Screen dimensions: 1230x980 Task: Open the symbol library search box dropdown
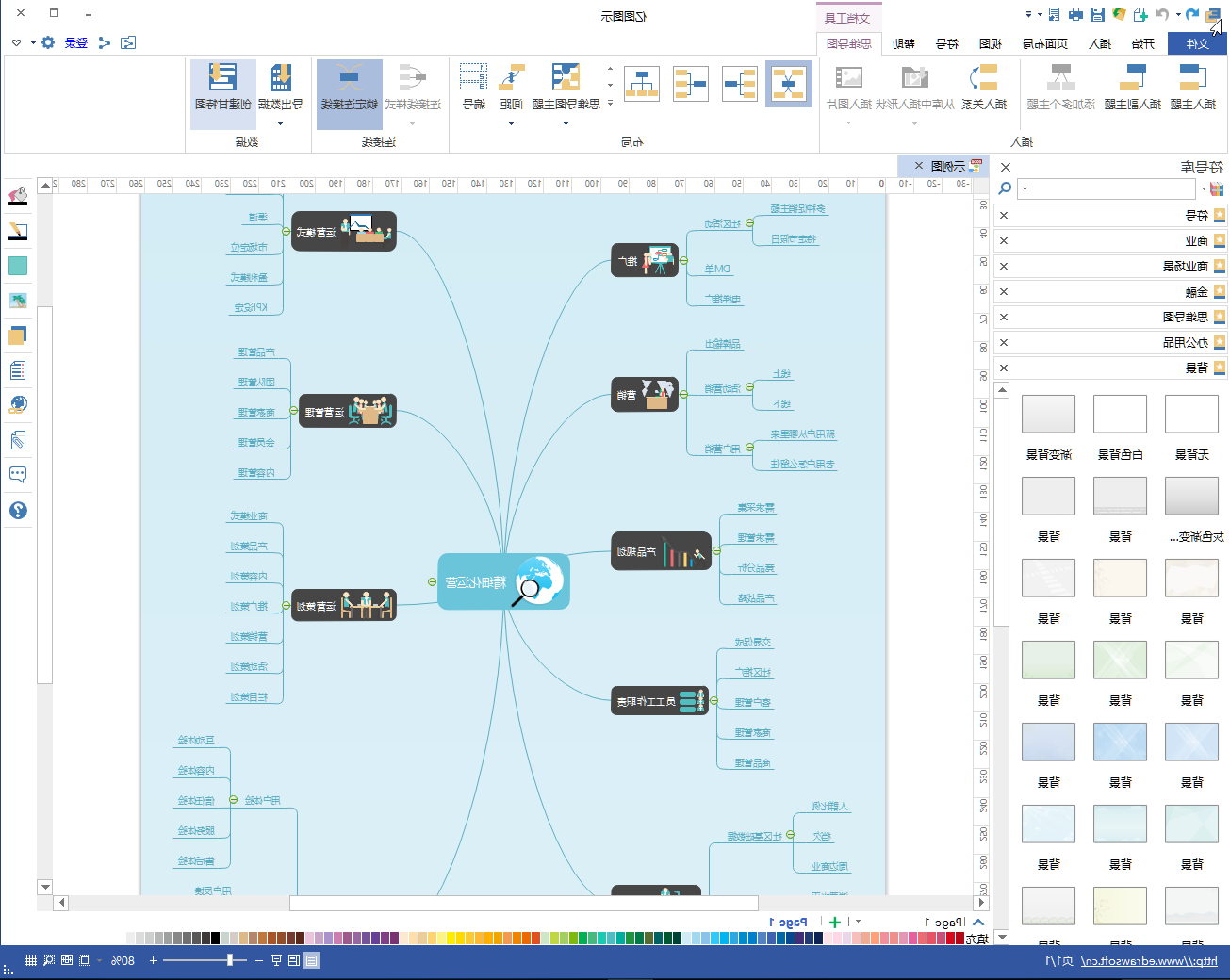[1025, 188]
